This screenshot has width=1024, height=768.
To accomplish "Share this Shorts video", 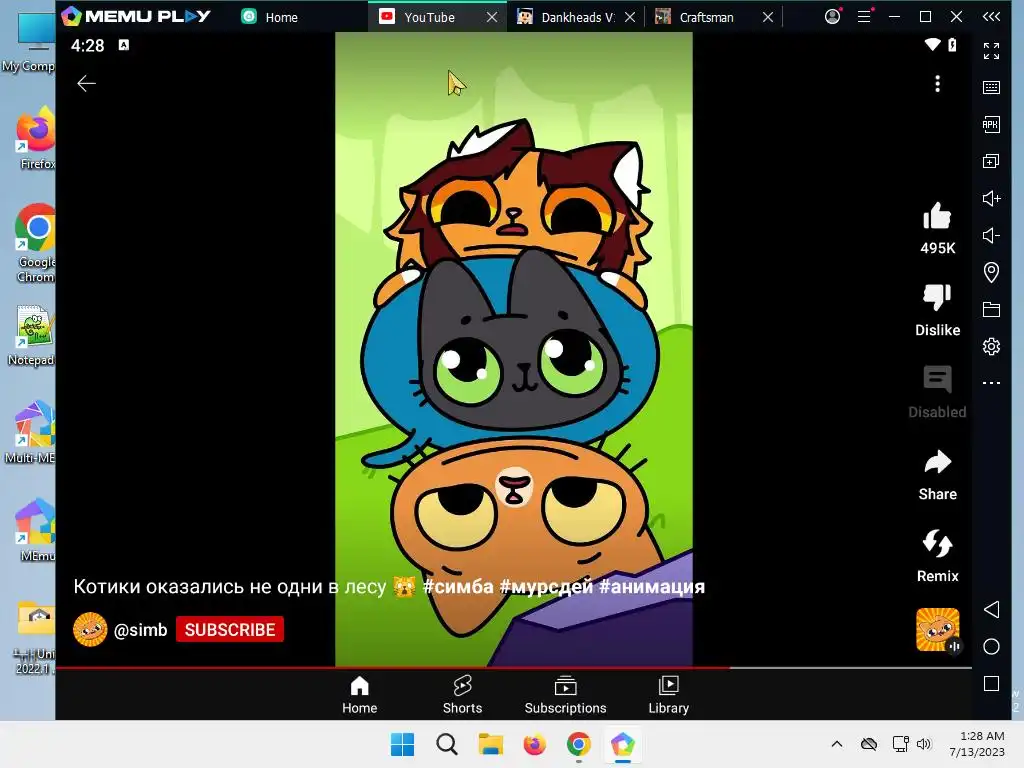I will click(937, 462).
